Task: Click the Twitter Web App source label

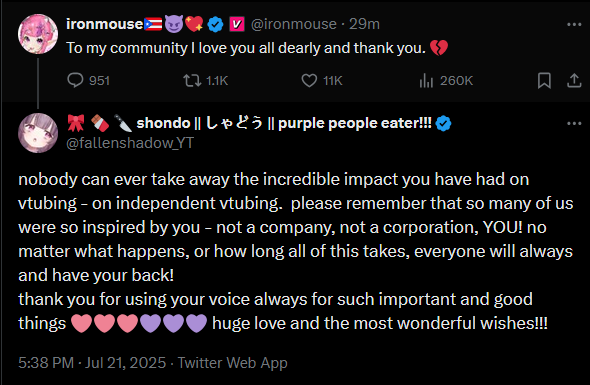Action: coord(233,363)
